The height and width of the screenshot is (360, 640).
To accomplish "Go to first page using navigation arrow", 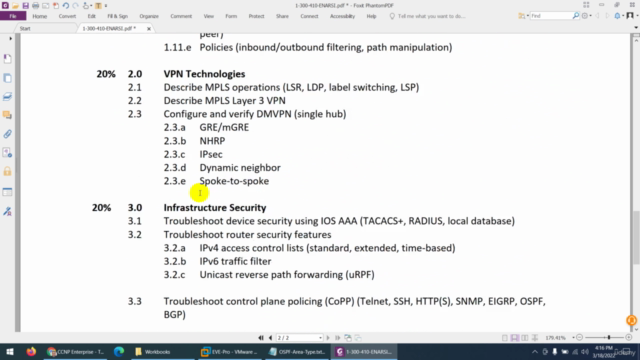I will (x=261, y=338).
